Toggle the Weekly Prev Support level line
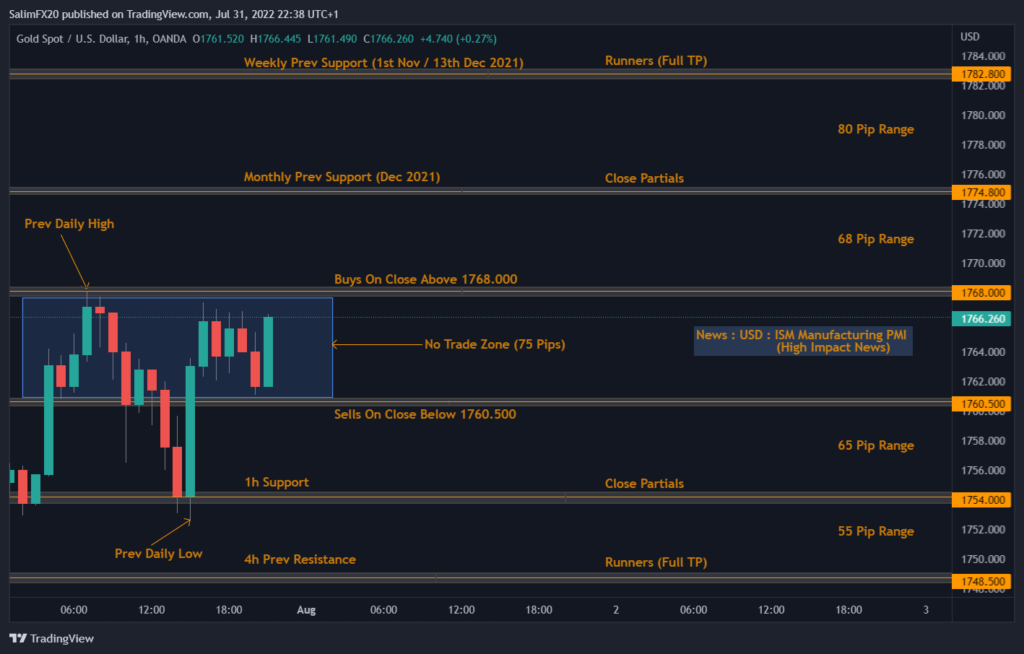The width and height of the screenshot is (1024, 654). click(x=382, y=62)
